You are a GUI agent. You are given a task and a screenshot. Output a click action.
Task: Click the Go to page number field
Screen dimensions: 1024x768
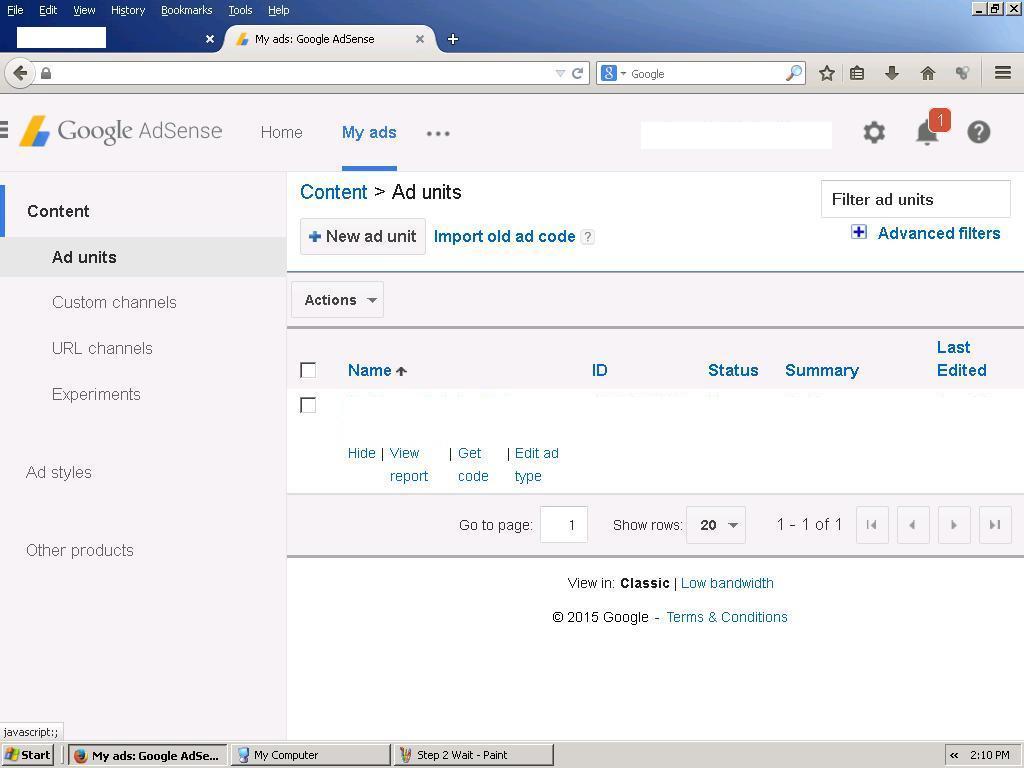[564, 525]
